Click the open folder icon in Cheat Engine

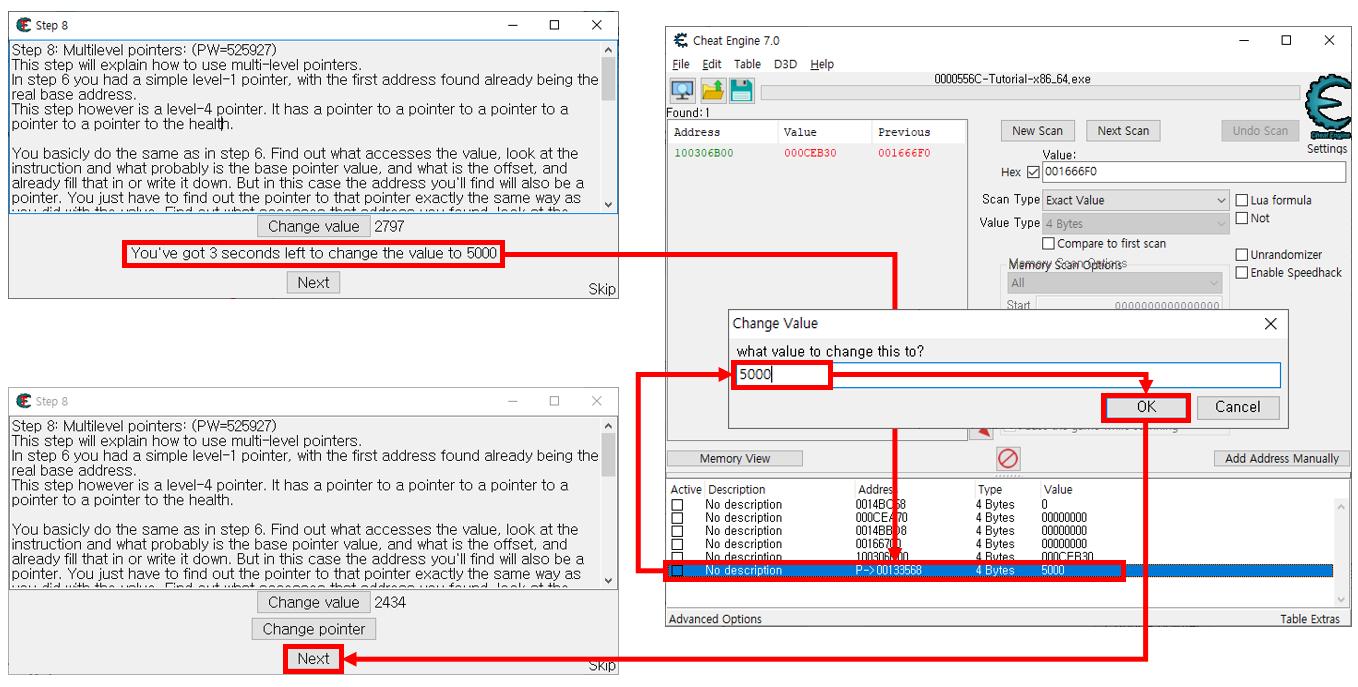712,91
